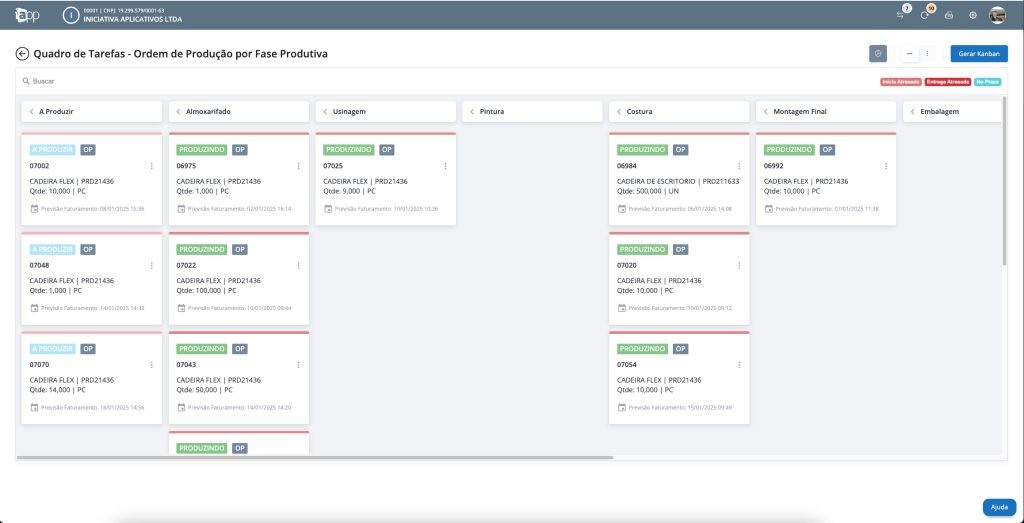
Task: Click the iapp logo in the header
Action: pyautogui.click(x=27, y=15)
